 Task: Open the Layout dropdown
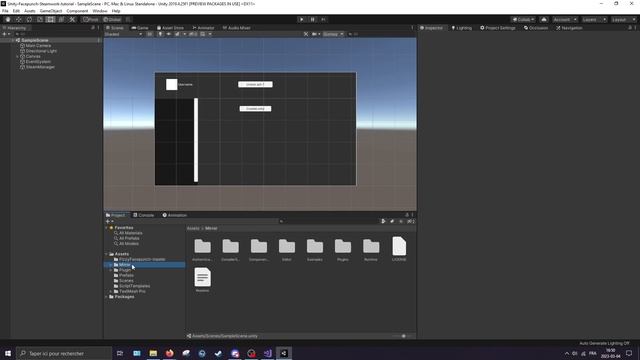[x=624, y=20]
